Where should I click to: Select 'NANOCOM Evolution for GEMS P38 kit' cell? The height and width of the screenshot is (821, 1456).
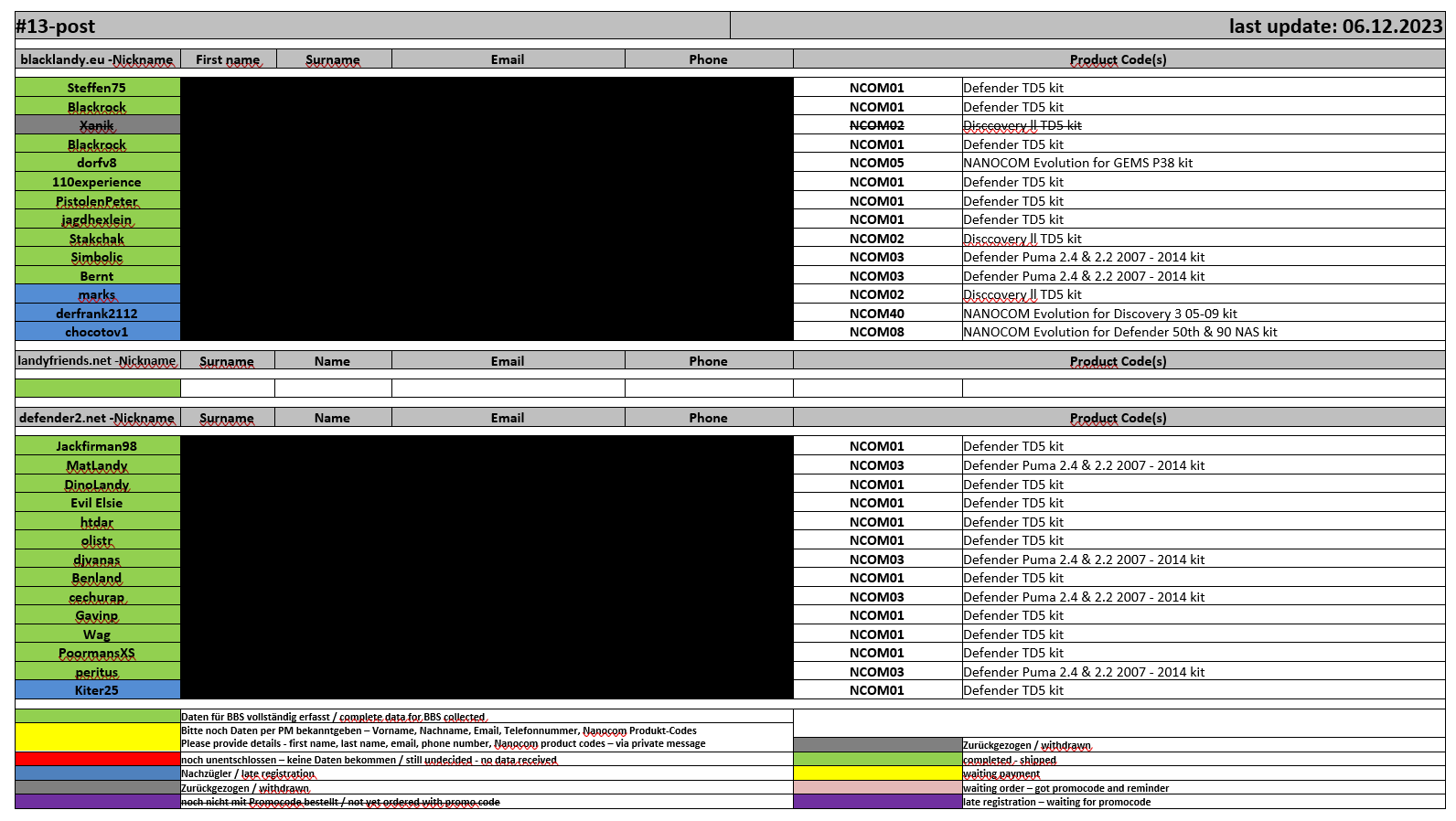[x=1204, y=163]
